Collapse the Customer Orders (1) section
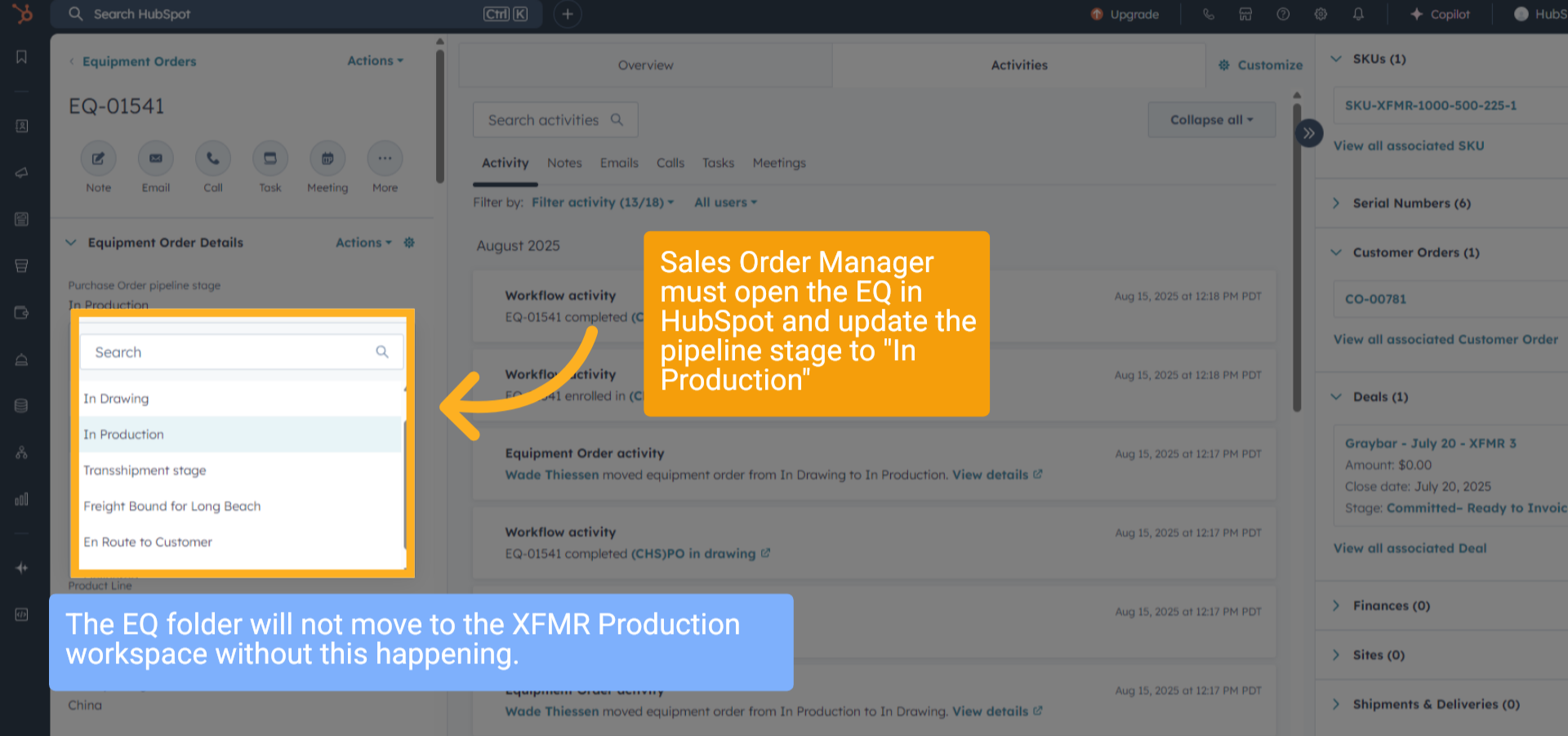 (1336, 252)
